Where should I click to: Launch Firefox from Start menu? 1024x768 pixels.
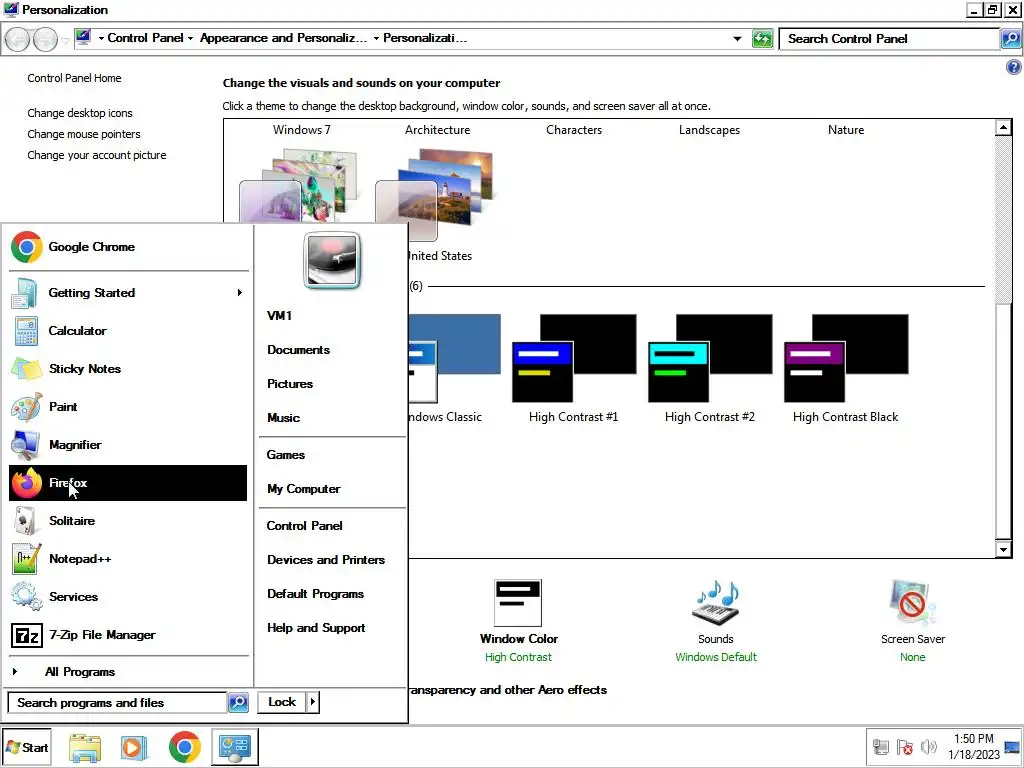(128, 483)
